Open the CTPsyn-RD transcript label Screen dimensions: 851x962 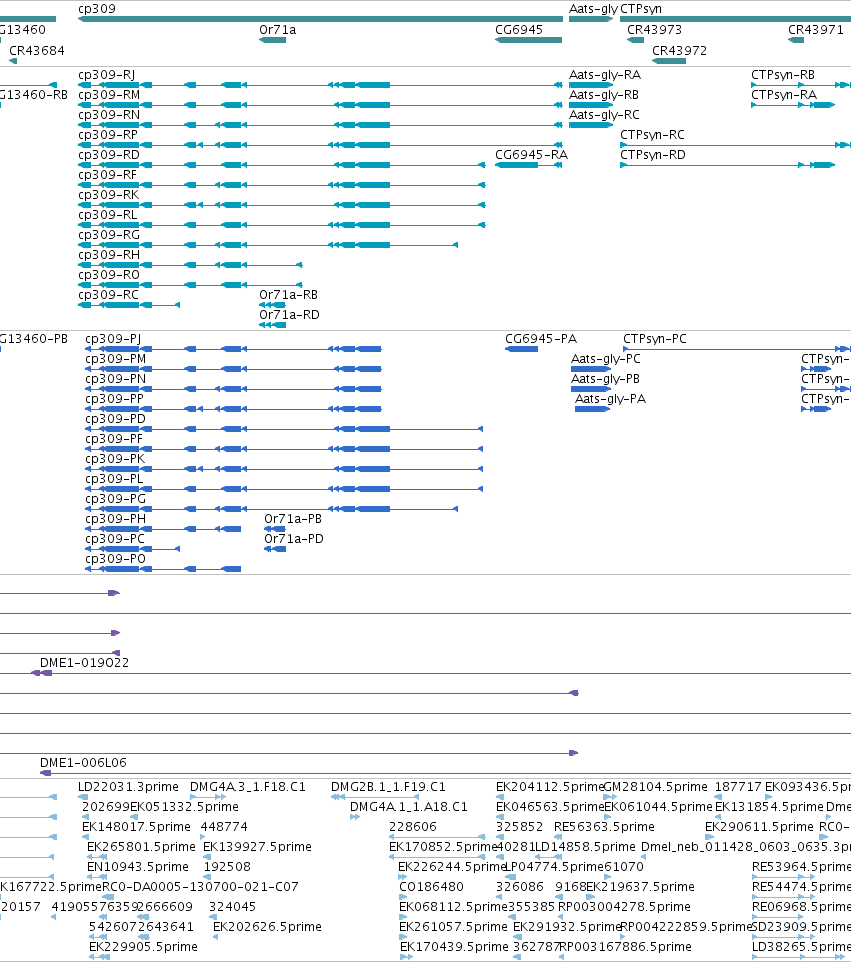[653, 155]
